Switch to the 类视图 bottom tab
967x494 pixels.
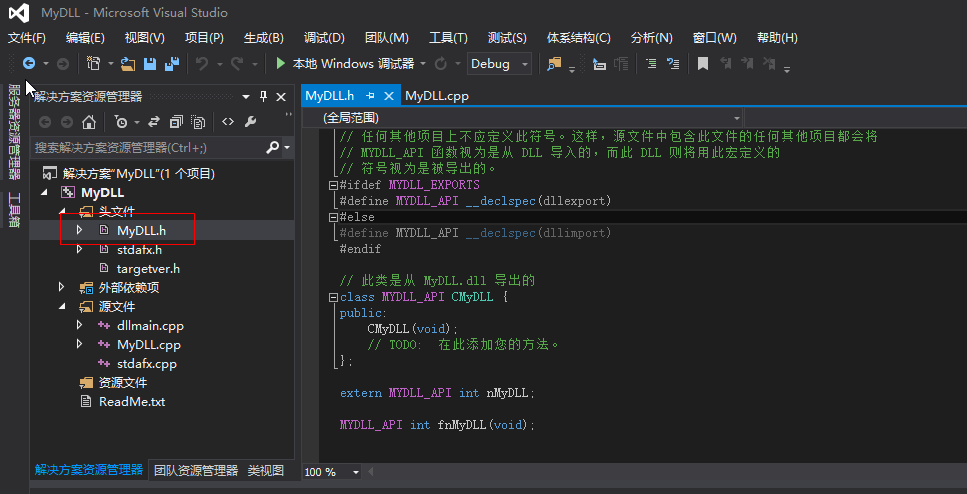pyautogui.click(x=266, y=470)
